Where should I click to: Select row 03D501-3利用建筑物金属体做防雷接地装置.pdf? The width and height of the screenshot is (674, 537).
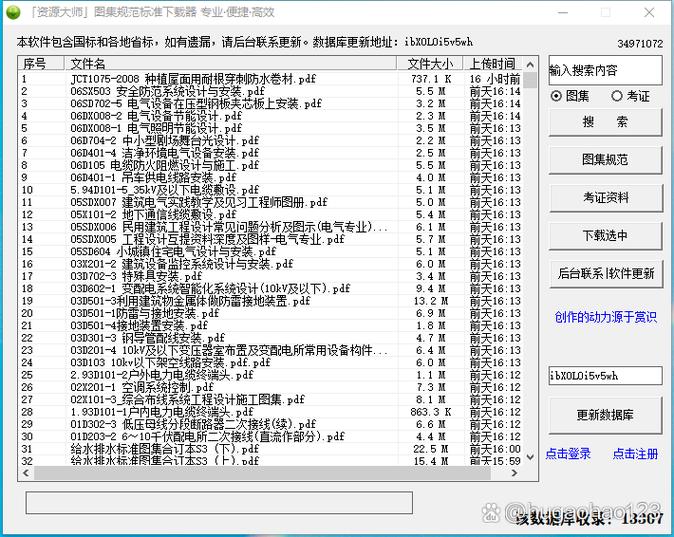[271, 301]
